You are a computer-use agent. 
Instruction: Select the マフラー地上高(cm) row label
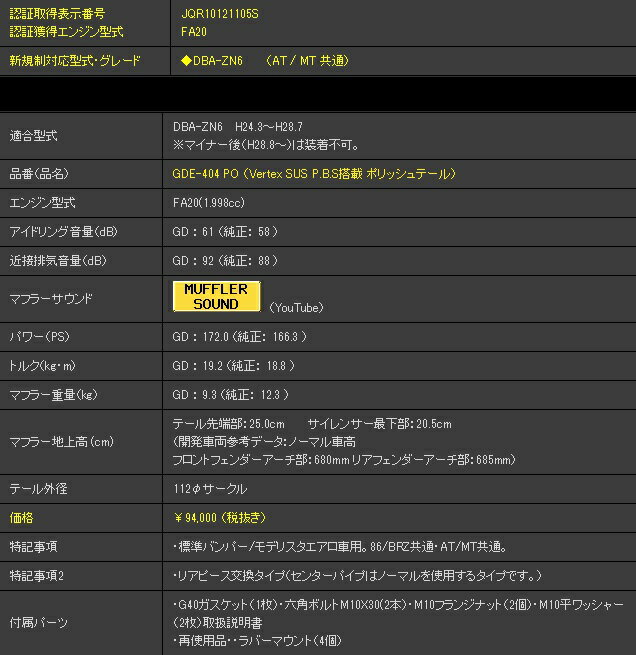58,441
